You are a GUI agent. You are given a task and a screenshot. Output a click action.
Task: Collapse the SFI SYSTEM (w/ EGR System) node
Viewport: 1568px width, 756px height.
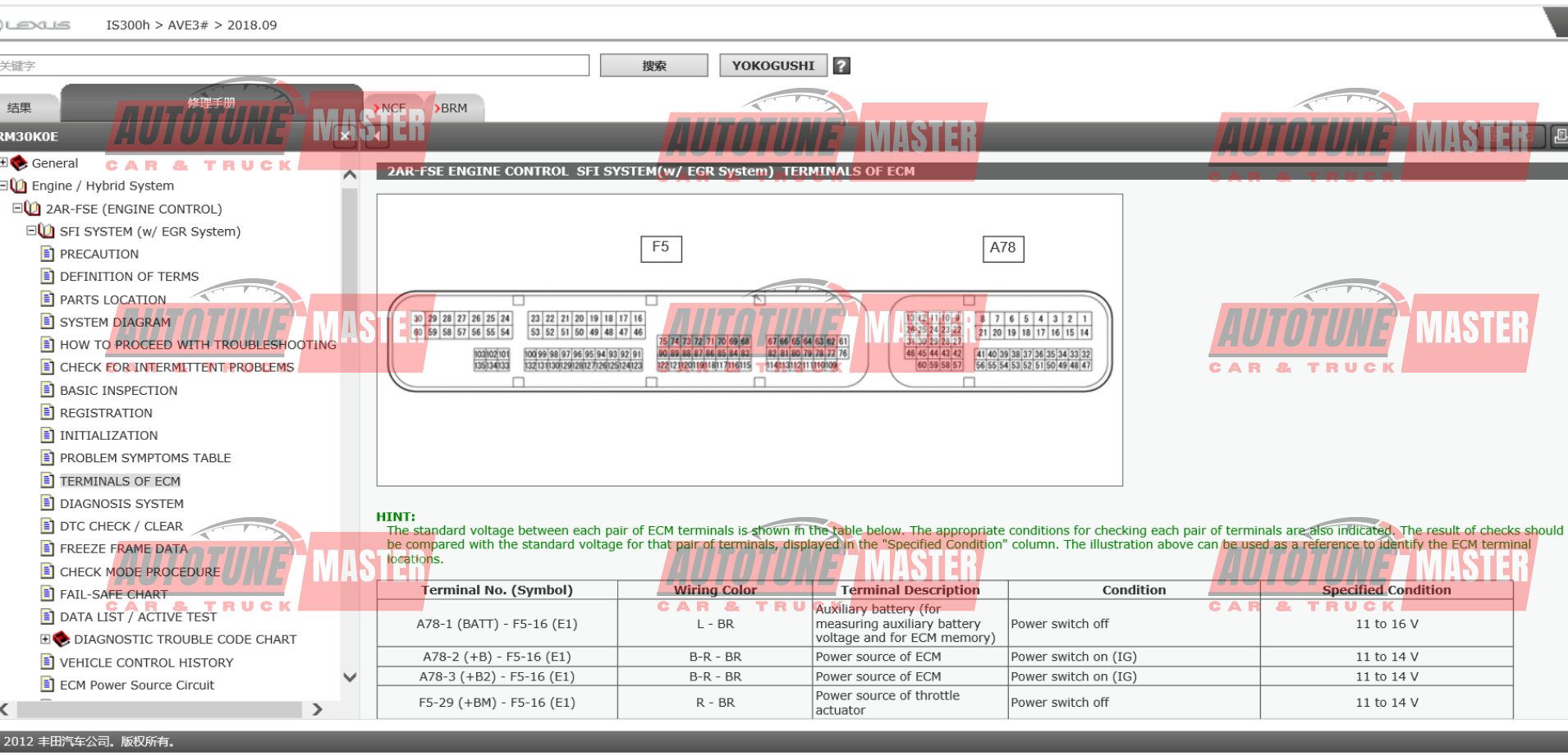coord(31,231)
